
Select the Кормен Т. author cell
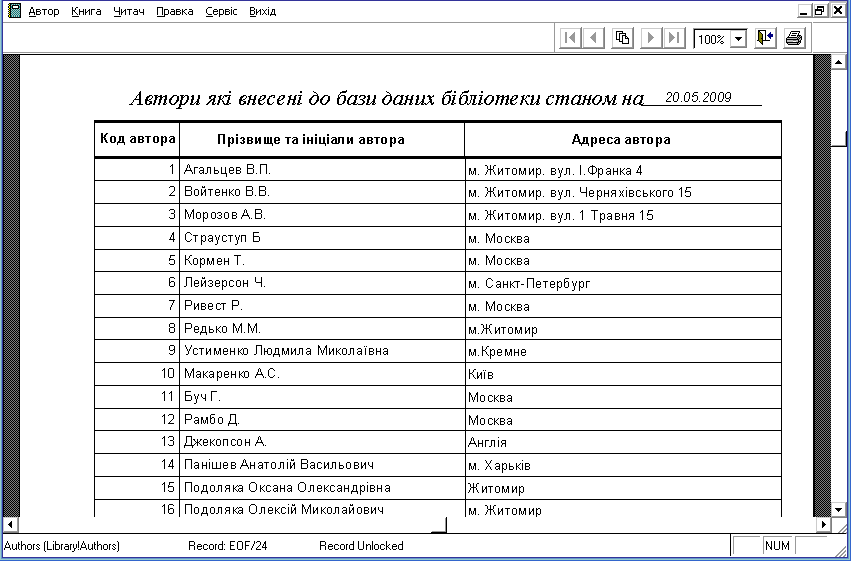pyautogui.click(x=322, y=260)
